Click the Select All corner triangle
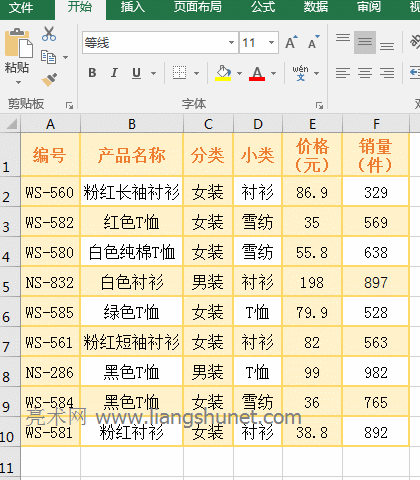This screenshot has width=420, height=480. click(11, 124)
